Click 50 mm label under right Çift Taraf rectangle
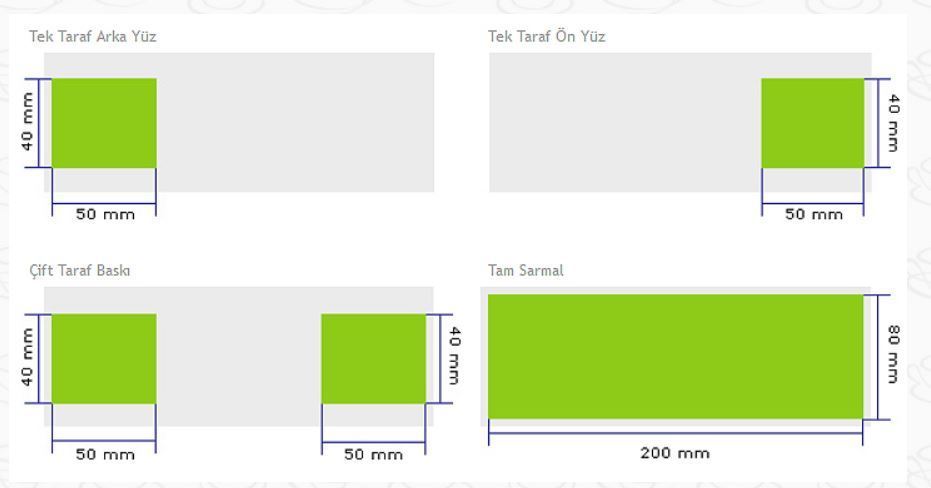 (x=373, y=455)
